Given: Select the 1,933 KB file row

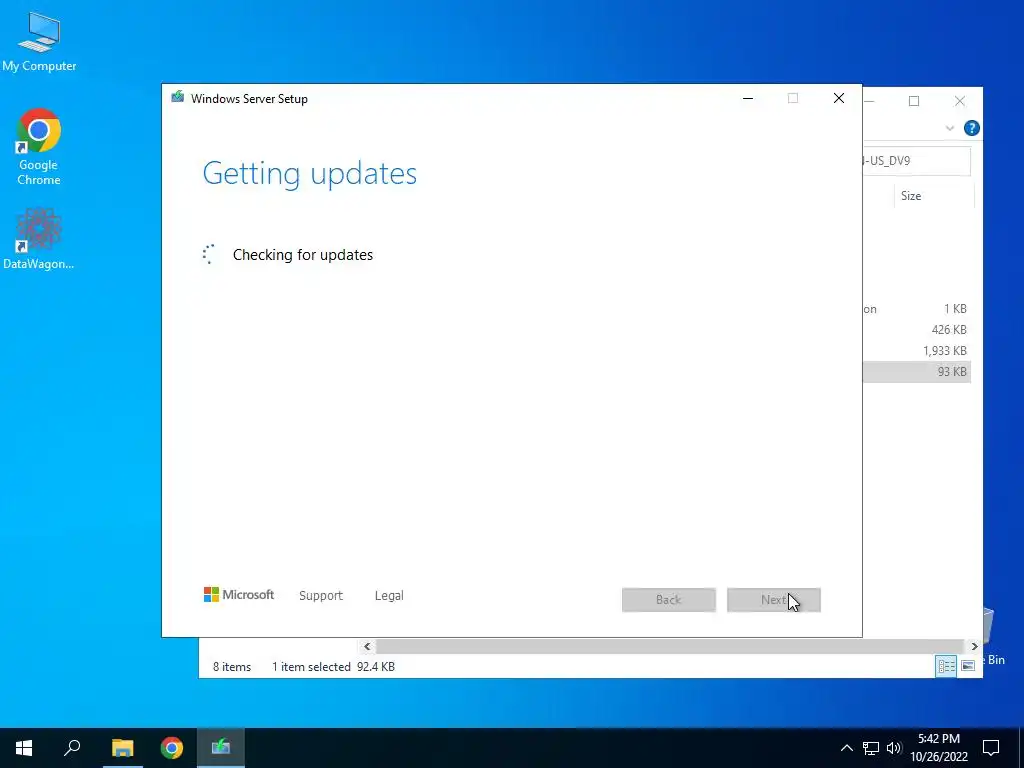Looking at the screenshot, I should [917, 351].
